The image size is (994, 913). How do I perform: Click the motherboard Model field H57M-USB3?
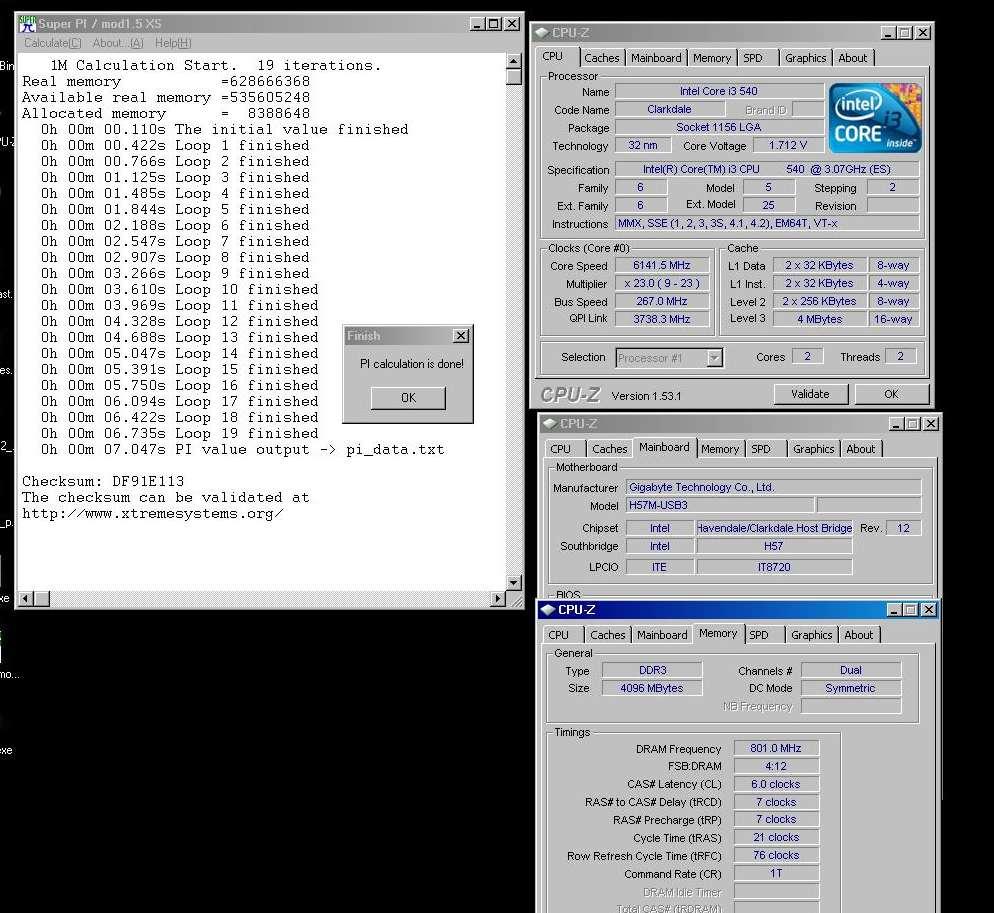[720, 505]
